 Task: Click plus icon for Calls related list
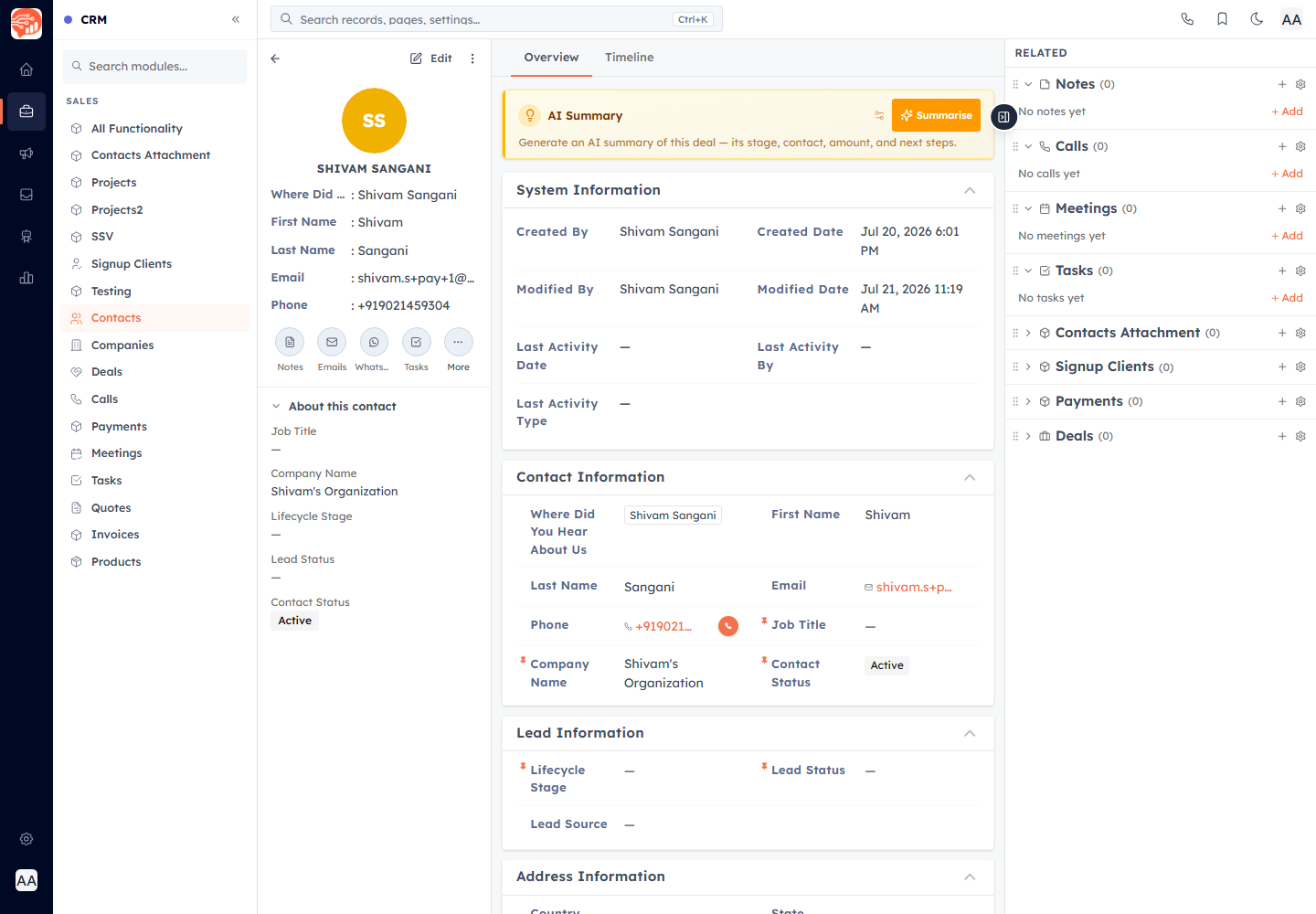(x=1282, y=146)
